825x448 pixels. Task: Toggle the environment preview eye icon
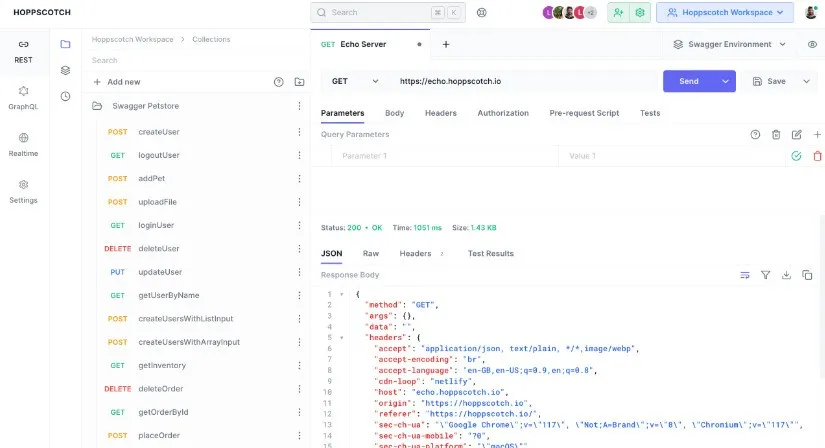coord(812,44)
